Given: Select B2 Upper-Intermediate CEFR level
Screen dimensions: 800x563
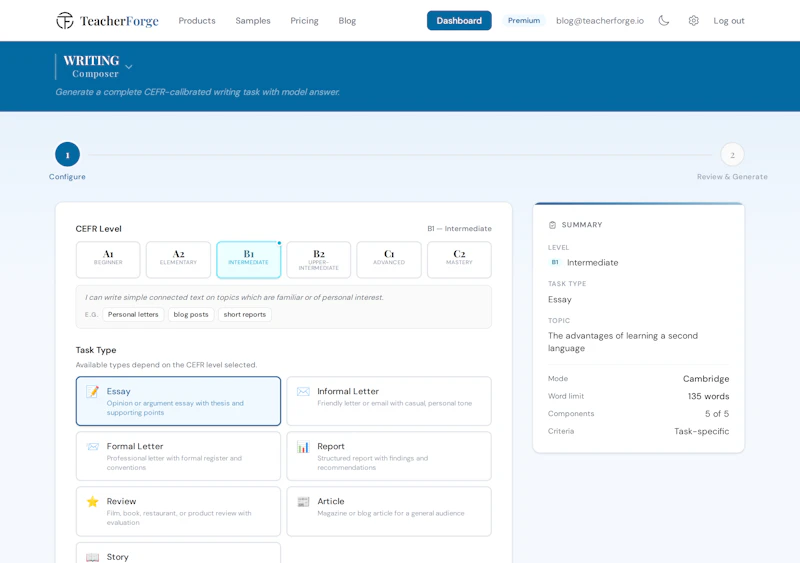Looking at the screenshot, I should pos(319,260).
